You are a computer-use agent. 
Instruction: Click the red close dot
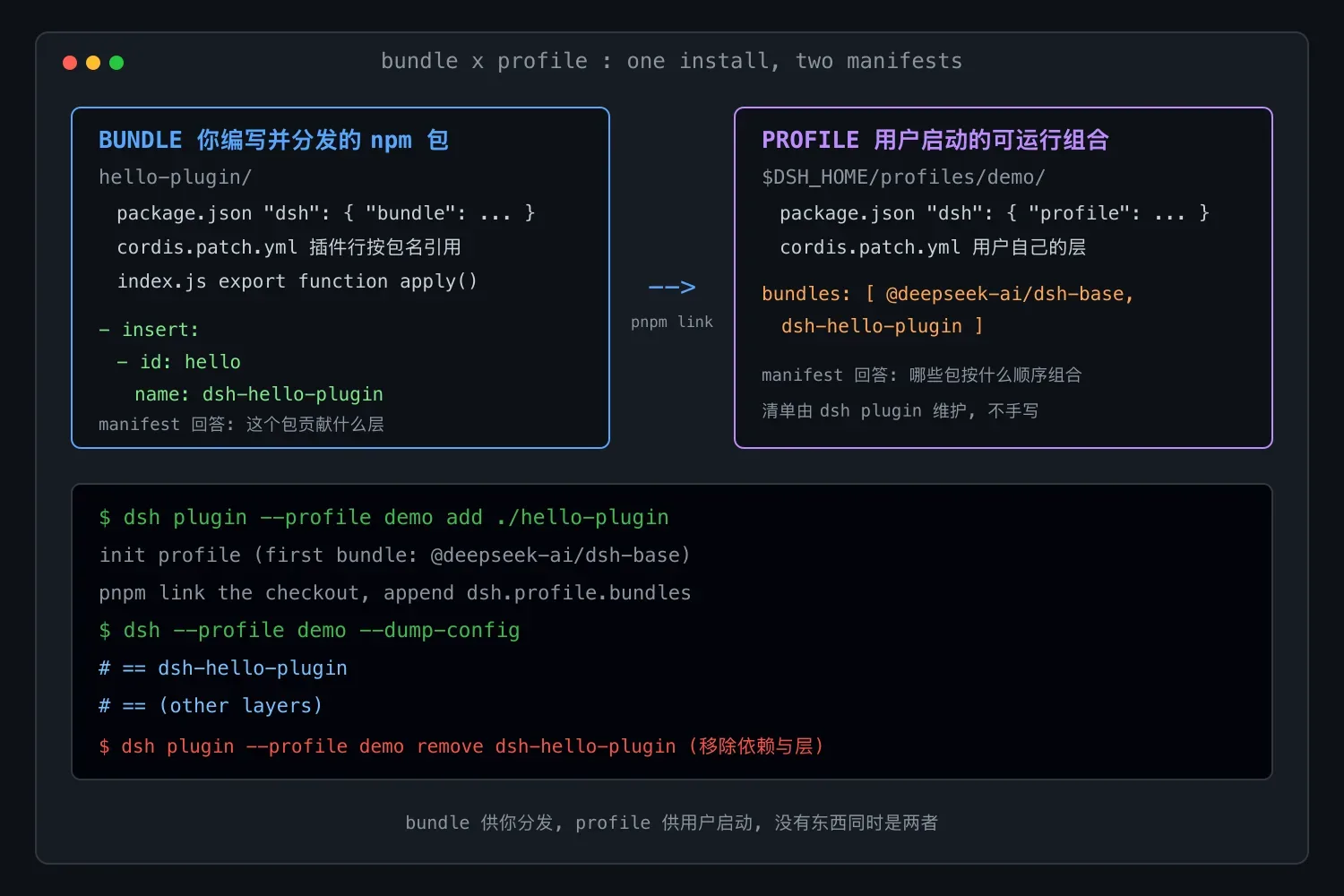[x=70, y=63]
